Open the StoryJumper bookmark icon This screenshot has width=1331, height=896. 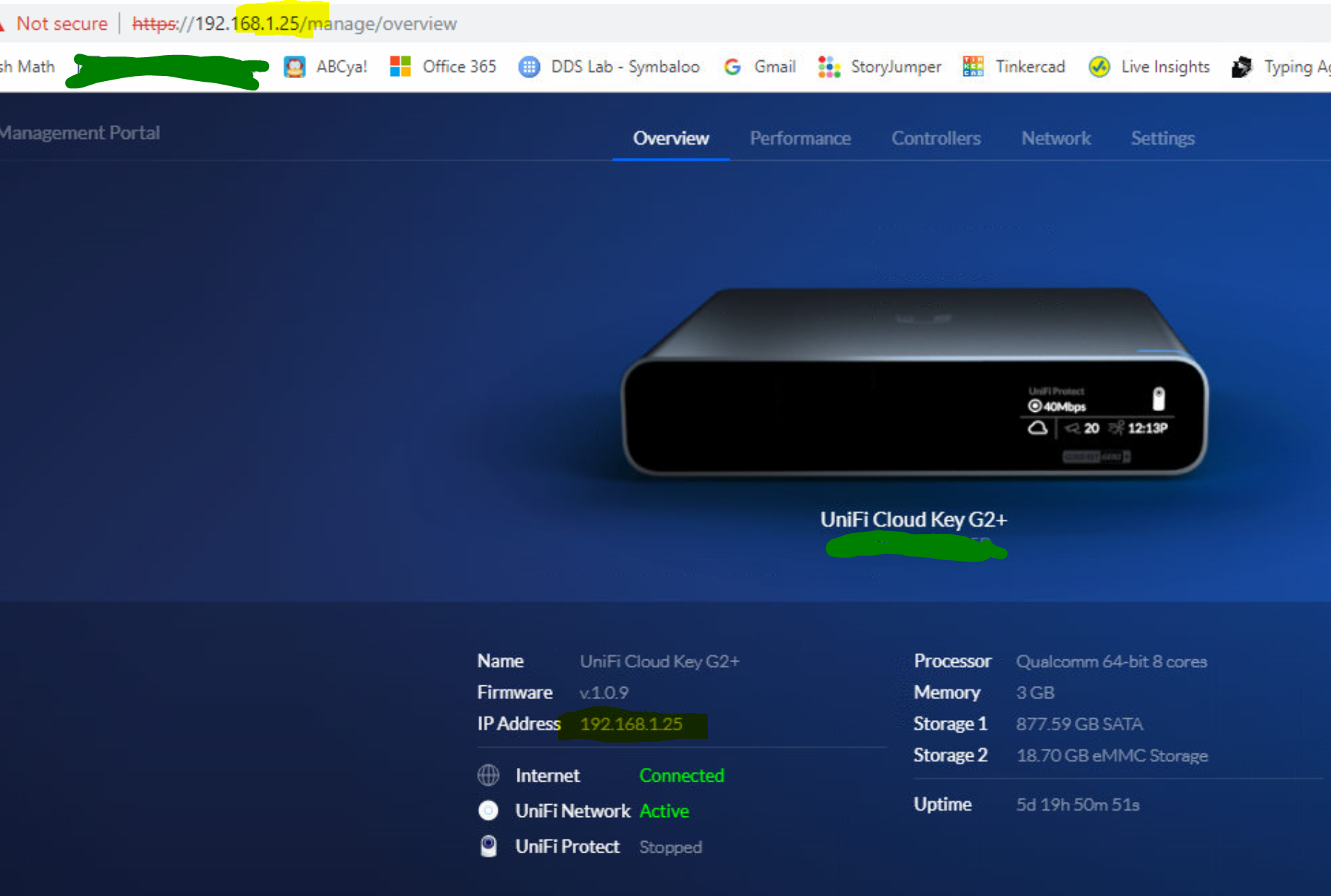pos(829,67)
